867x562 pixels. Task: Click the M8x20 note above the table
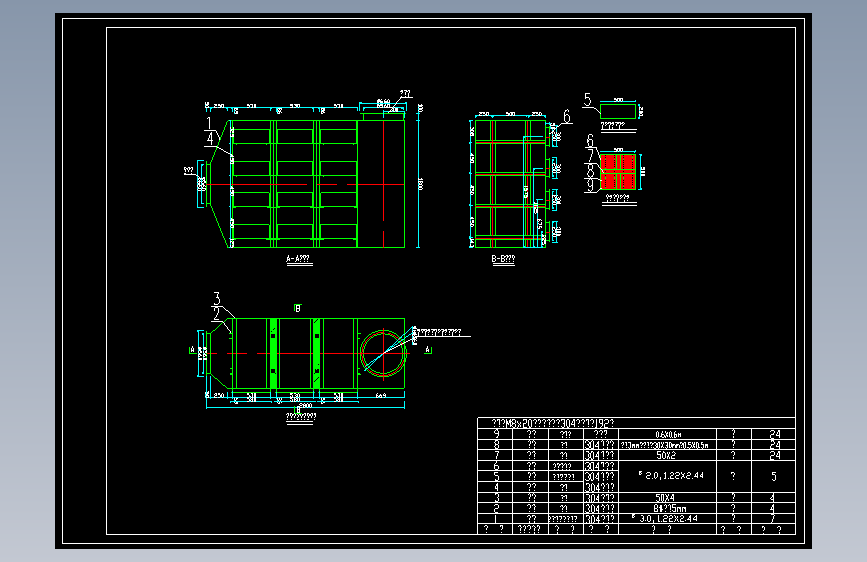coord(552,423)
